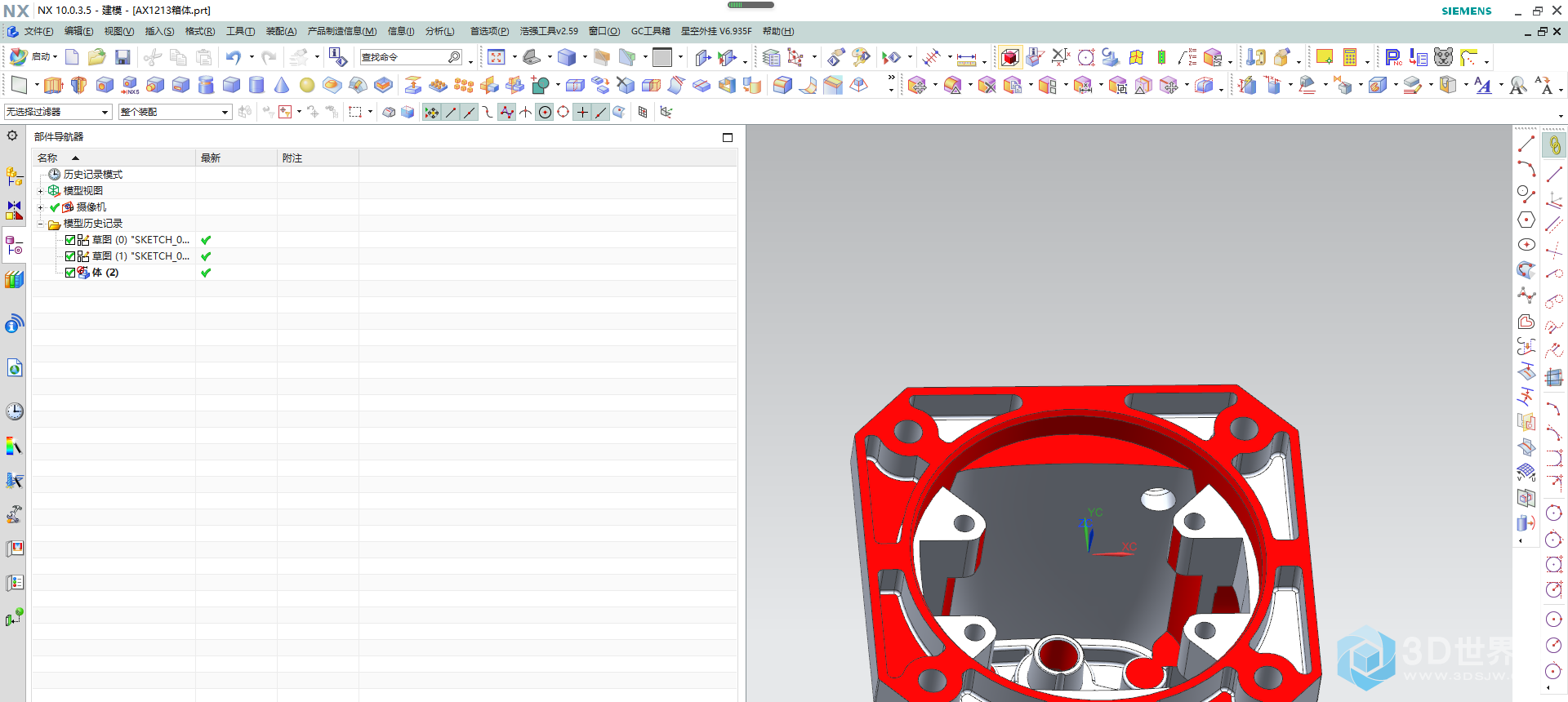
Task: Toggle the 体 (2) body checkbox
Action: (70, 273)
